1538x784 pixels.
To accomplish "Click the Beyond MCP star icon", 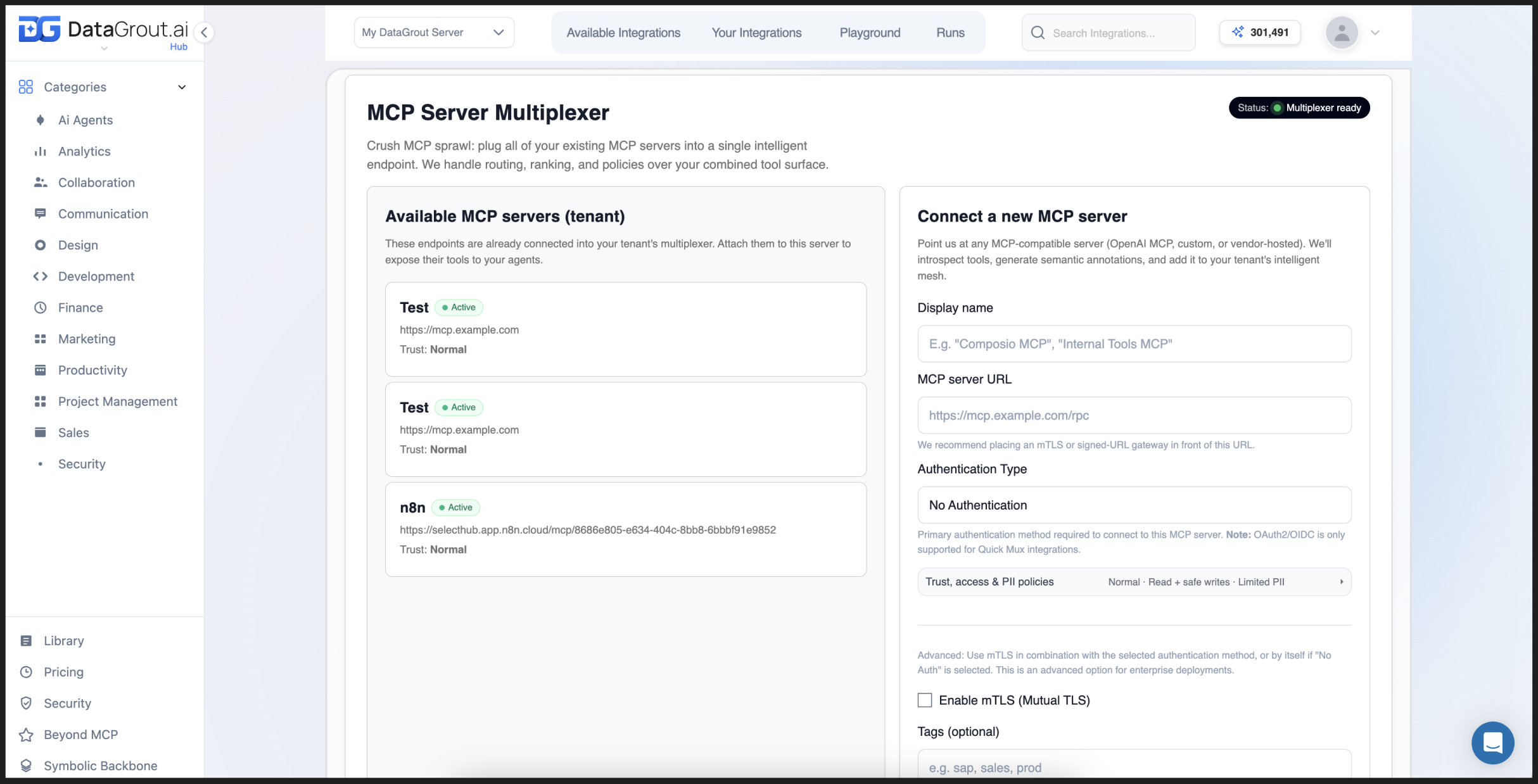I will coord(26,735).
